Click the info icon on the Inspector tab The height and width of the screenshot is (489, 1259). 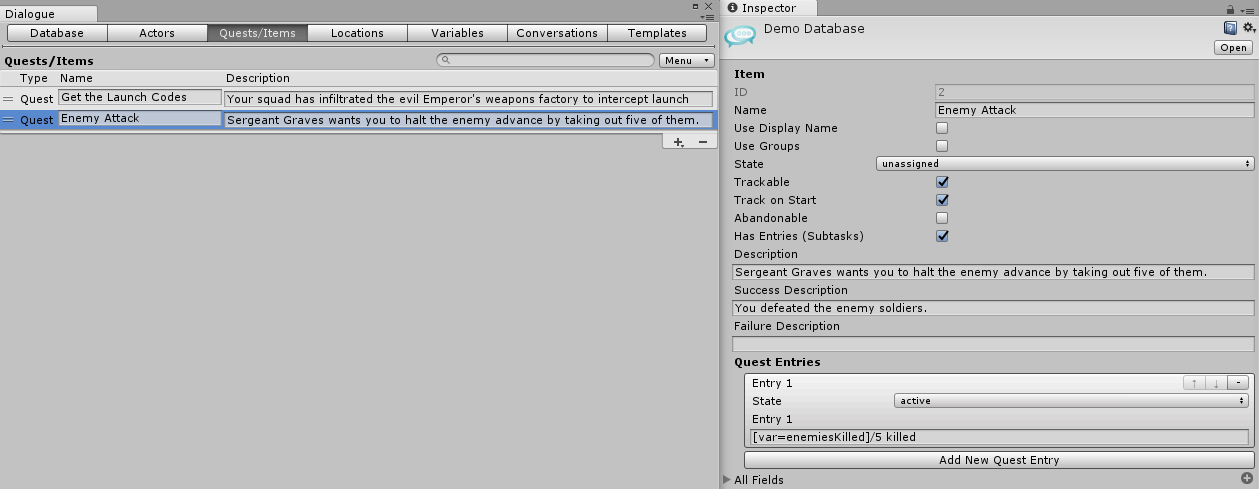[733, 8]
